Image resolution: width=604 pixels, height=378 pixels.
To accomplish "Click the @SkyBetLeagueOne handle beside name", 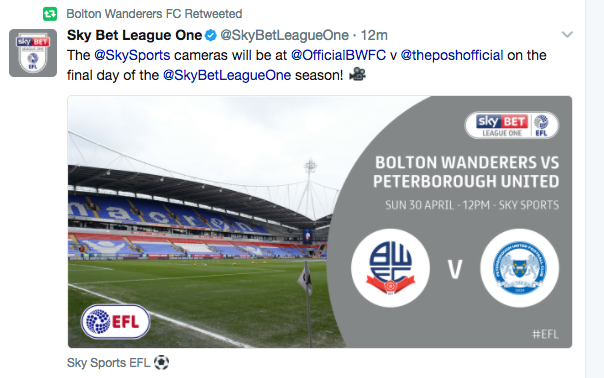I will (x=284, y=35).
